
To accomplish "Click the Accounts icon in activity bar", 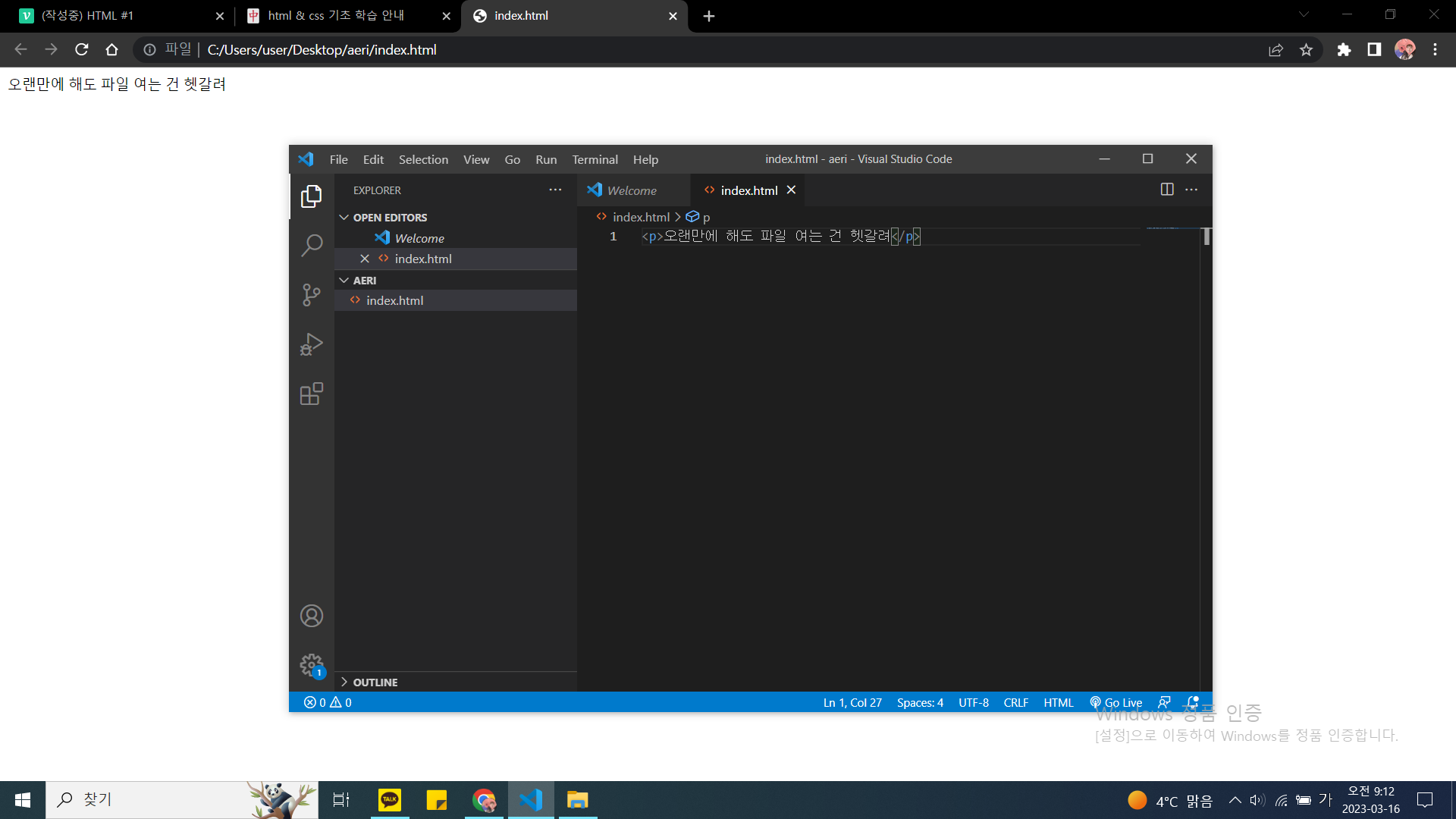I will click(311, 616).
